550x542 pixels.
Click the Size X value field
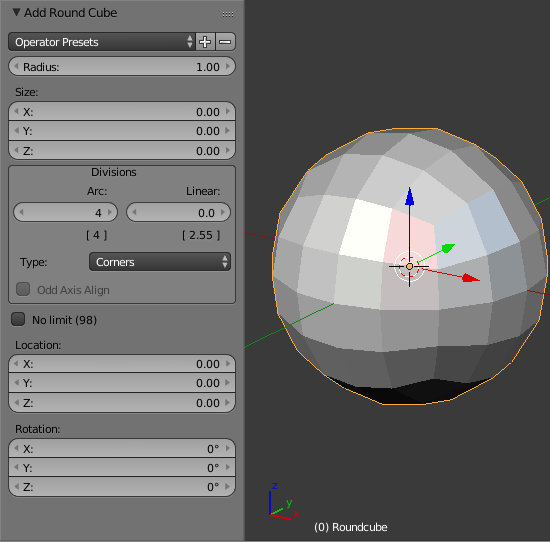(x=122, y=112)
